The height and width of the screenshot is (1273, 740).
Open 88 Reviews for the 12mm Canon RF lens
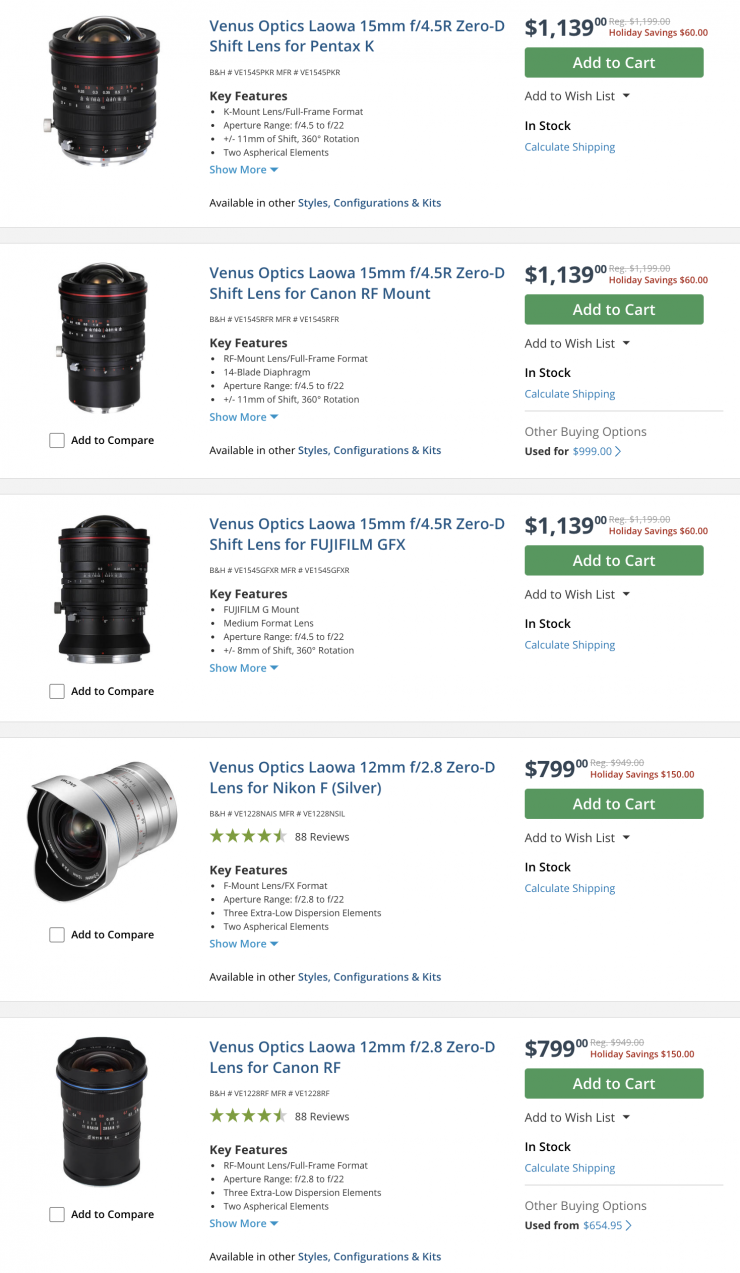click(x=322, y=1117)
